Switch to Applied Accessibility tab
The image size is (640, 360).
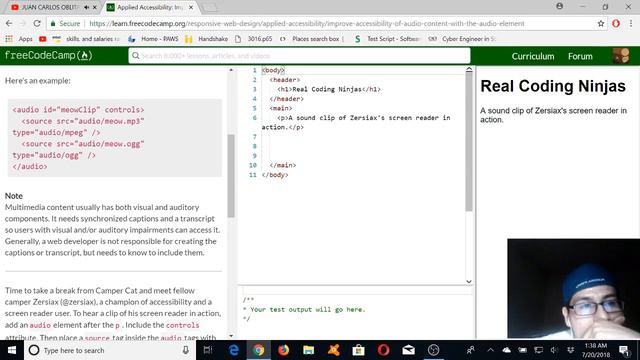pyautogui.click(x=149, y=7)
